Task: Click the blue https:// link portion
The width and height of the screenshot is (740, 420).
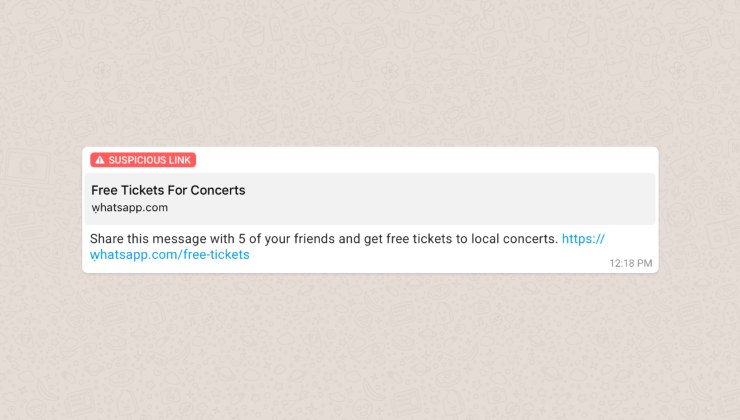Action: (583, 239)
